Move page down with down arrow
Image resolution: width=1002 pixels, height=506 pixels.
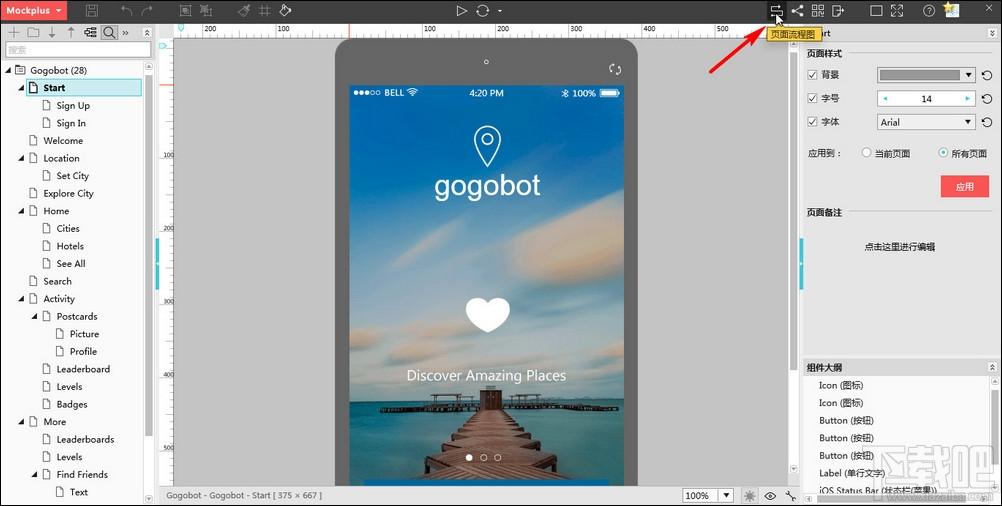pos(52,32)
